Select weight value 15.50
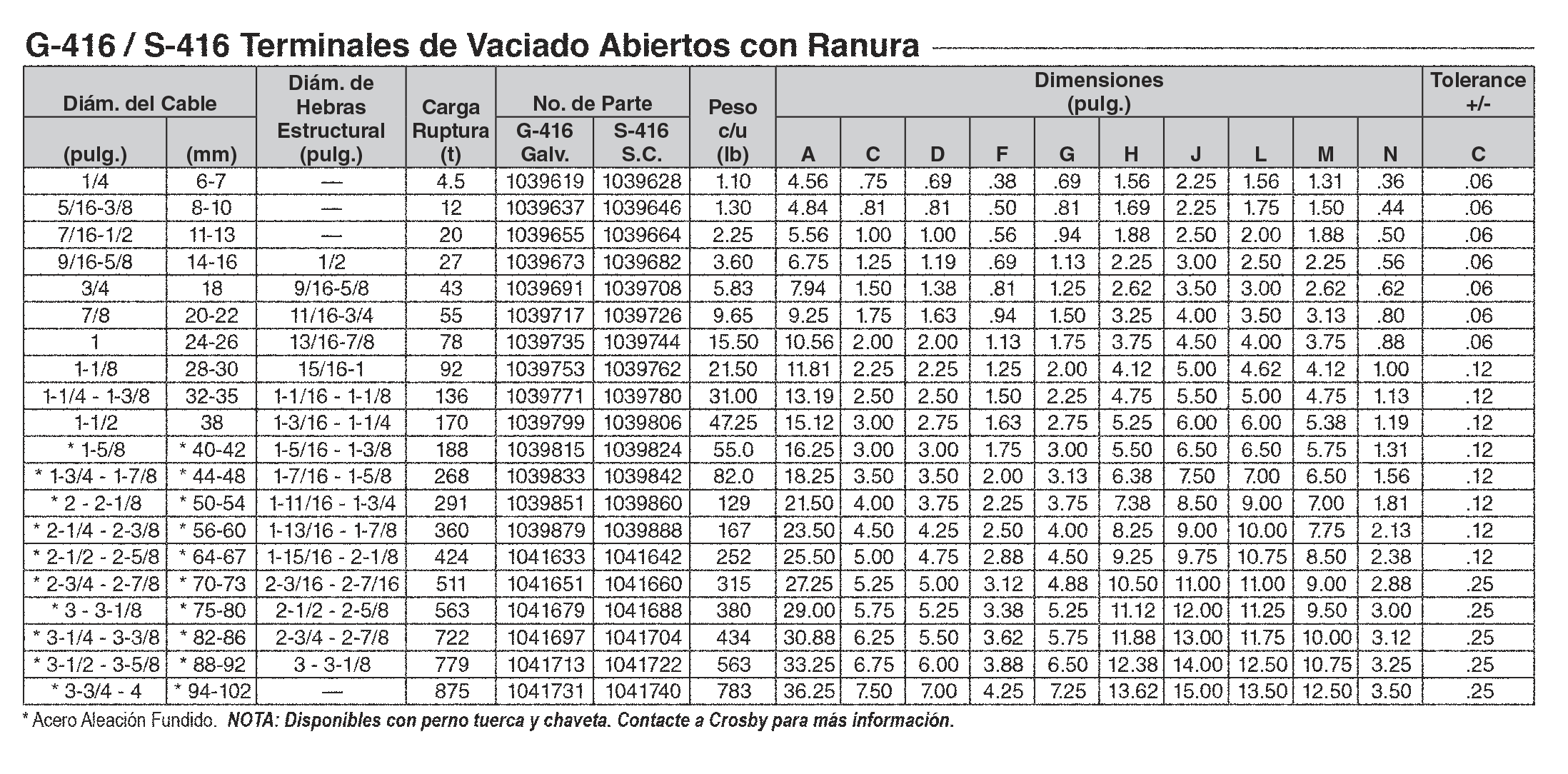Viewport: 1568px width, 774px height. pyautogui.click(x=733, y=343)
